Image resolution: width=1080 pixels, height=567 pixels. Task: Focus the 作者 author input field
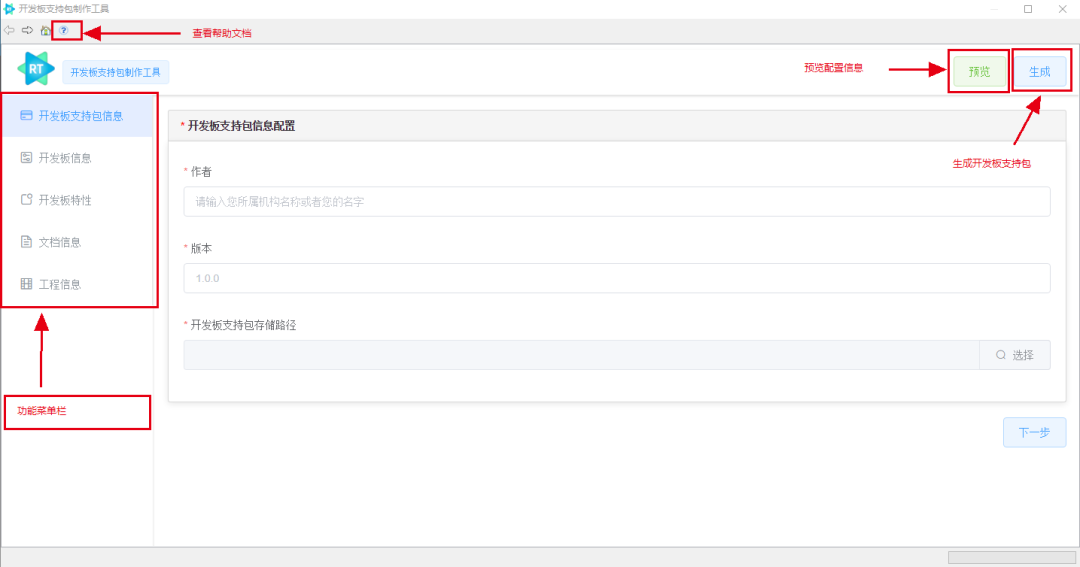click(616, 202)
